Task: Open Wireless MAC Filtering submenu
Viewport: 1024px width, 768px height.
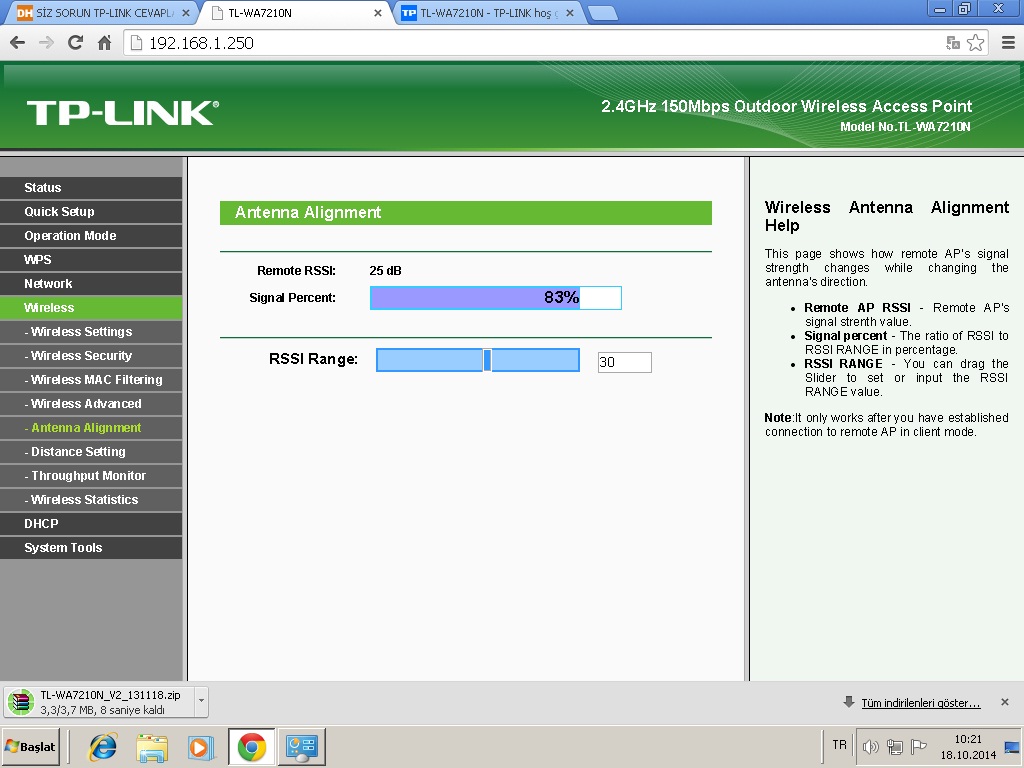Action: [91, 380]
